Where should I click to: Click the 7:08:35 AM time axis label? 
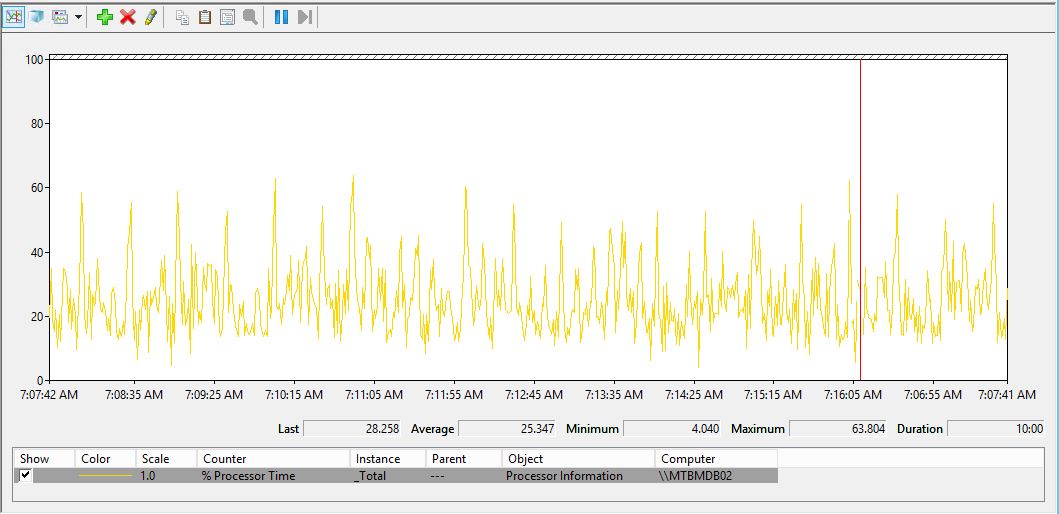(134, 394)
